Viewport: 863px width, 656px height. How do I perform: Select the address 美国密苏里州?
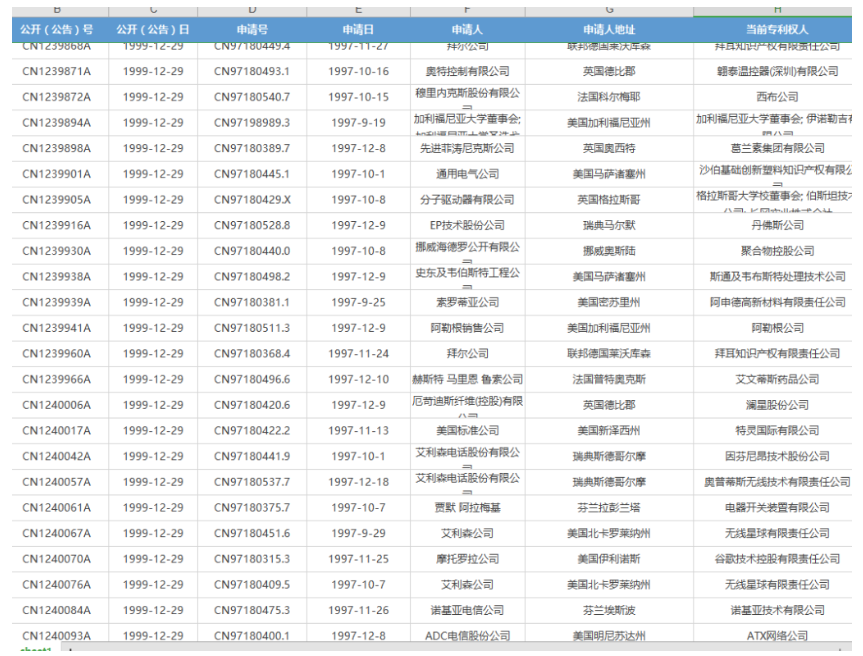609,302
